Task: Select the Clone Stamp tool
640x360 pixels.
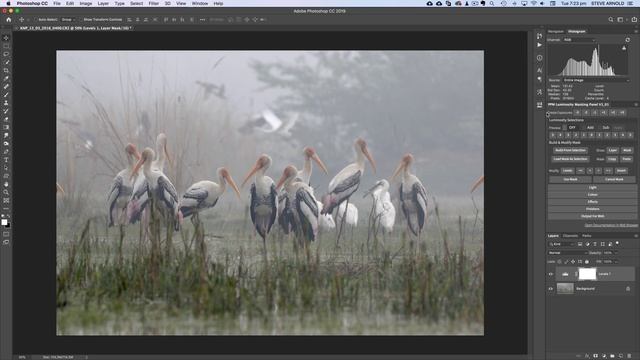Action: click(x=6, y=103)
